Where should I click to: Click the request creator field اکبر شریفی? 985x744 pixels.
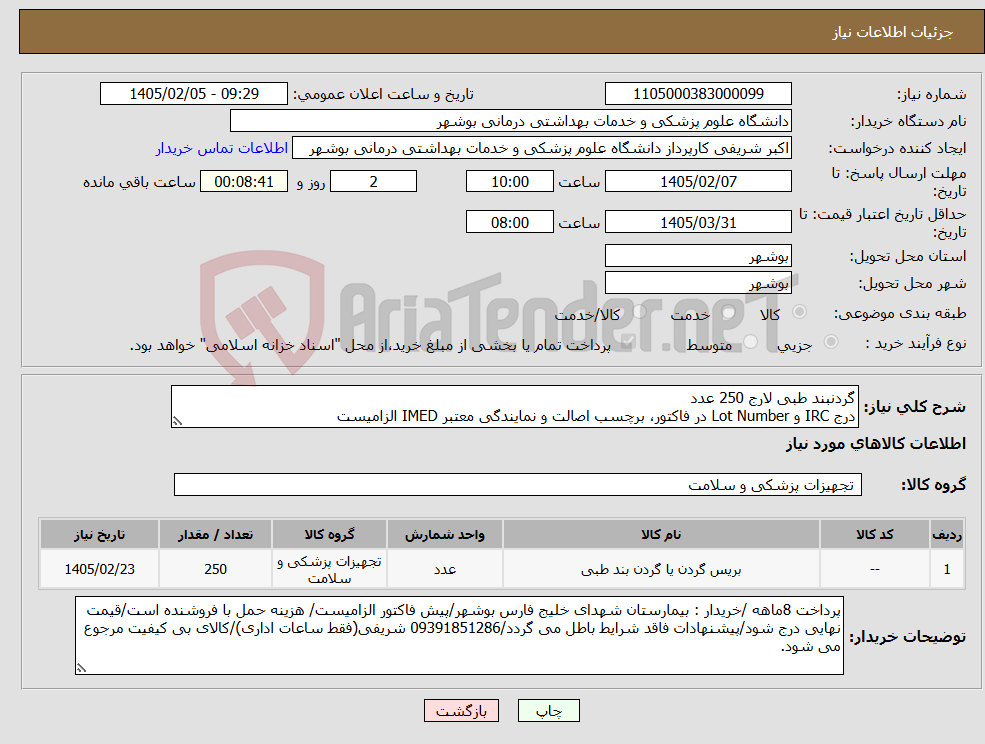point(541,148)
